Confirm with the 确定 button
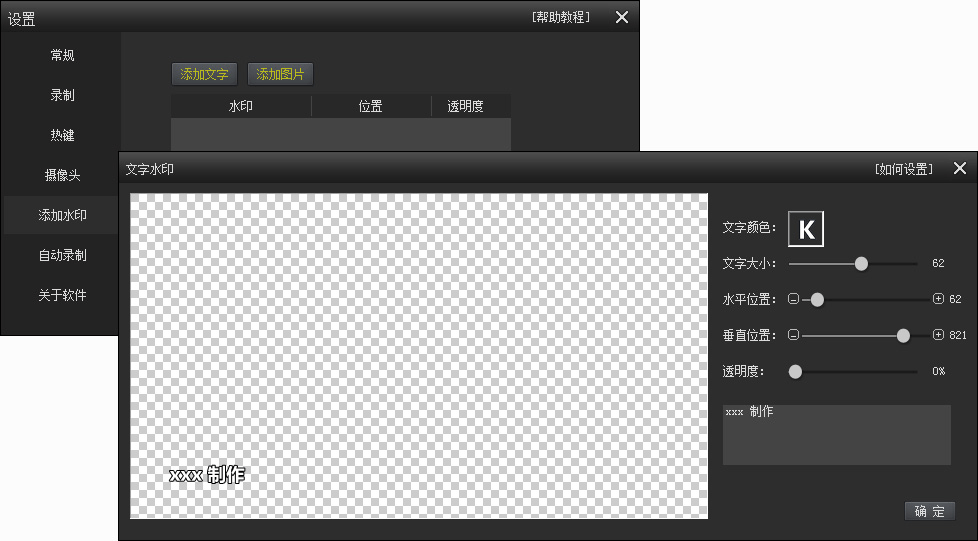 point(929,511)
